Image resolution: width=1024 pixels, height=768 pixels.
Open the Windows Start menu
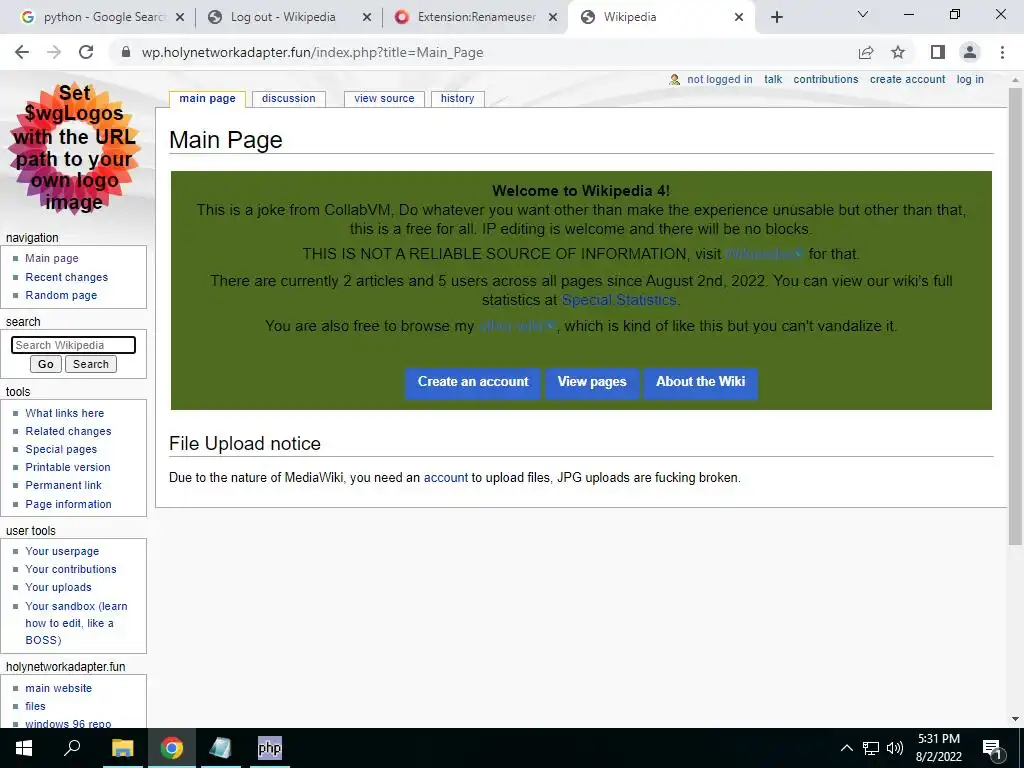(24, 748)
